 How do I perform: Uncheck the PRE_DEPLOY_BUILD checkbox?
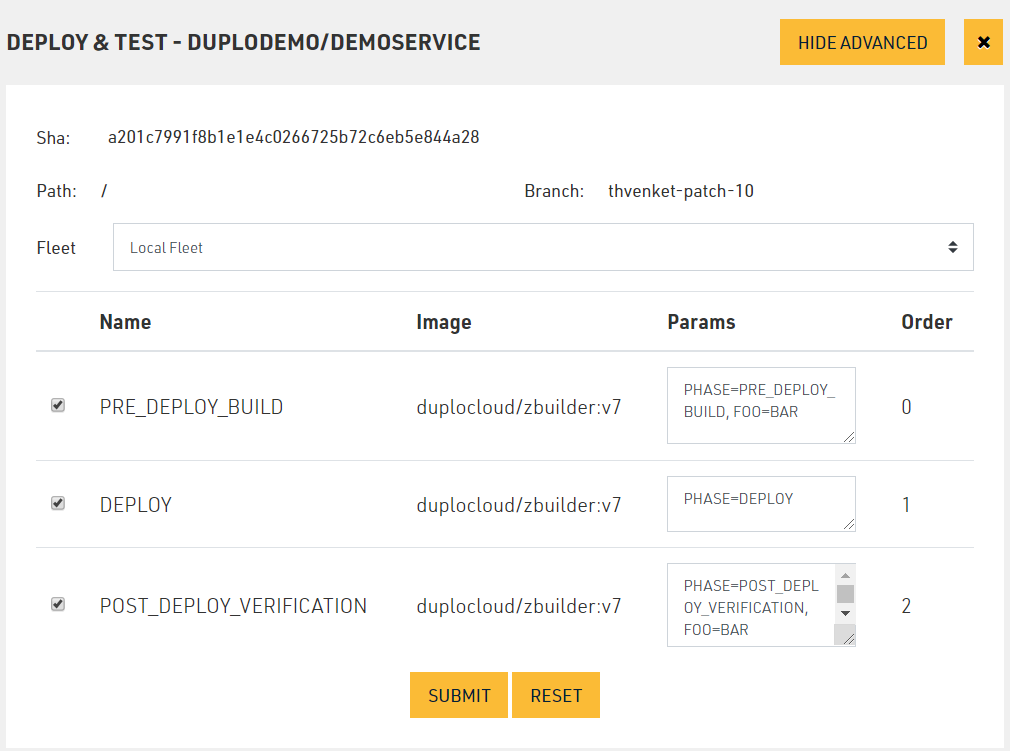[x=58, y=405]
